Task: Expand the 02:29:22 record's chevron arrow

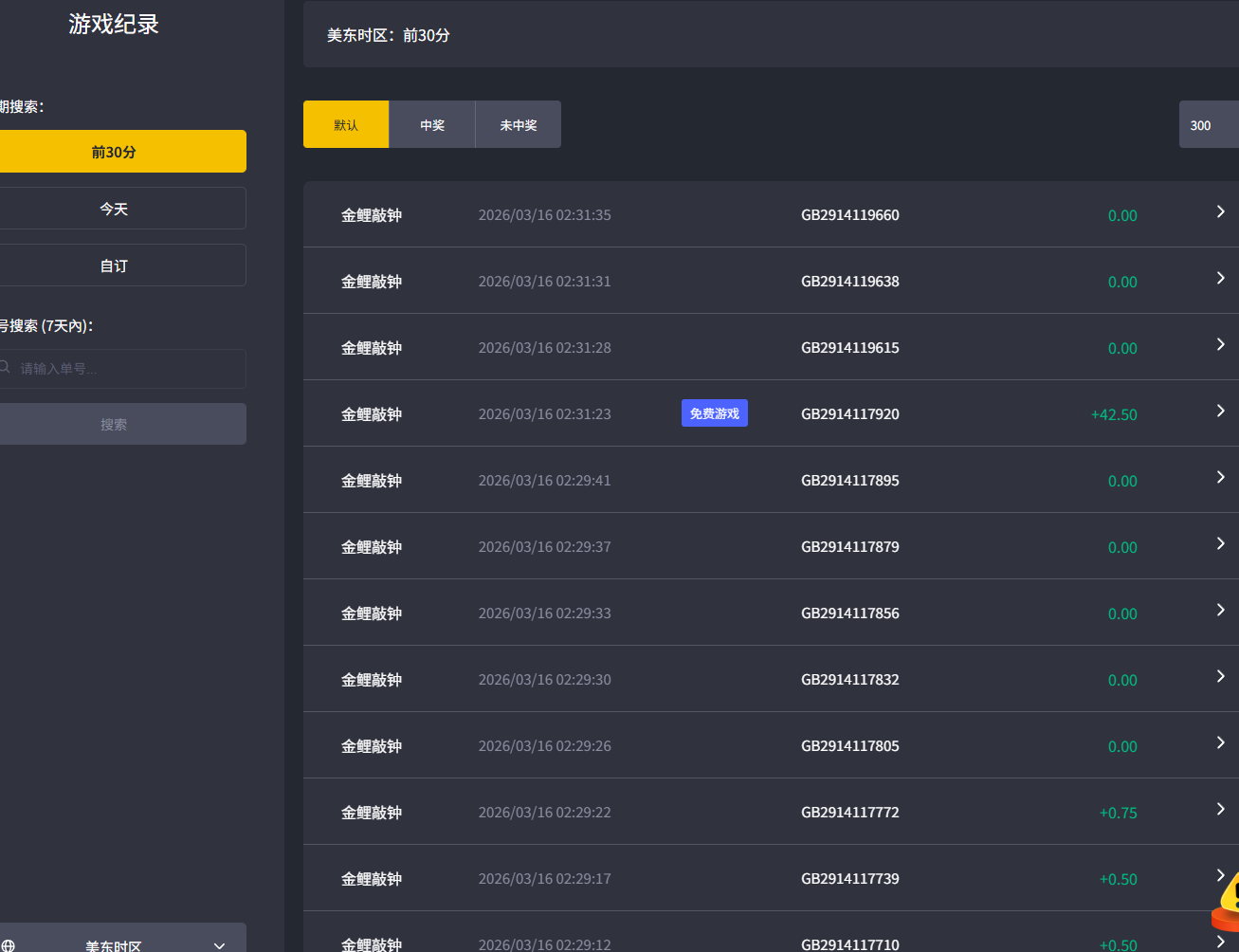Action: 1220,810
